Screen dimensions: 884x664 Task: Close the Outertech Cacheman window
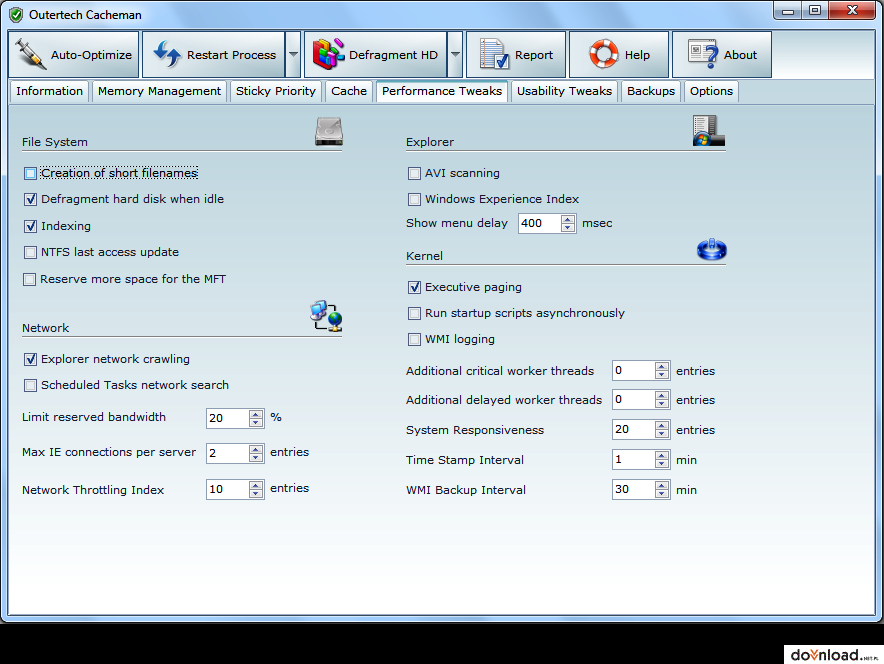tap(852, 11)
